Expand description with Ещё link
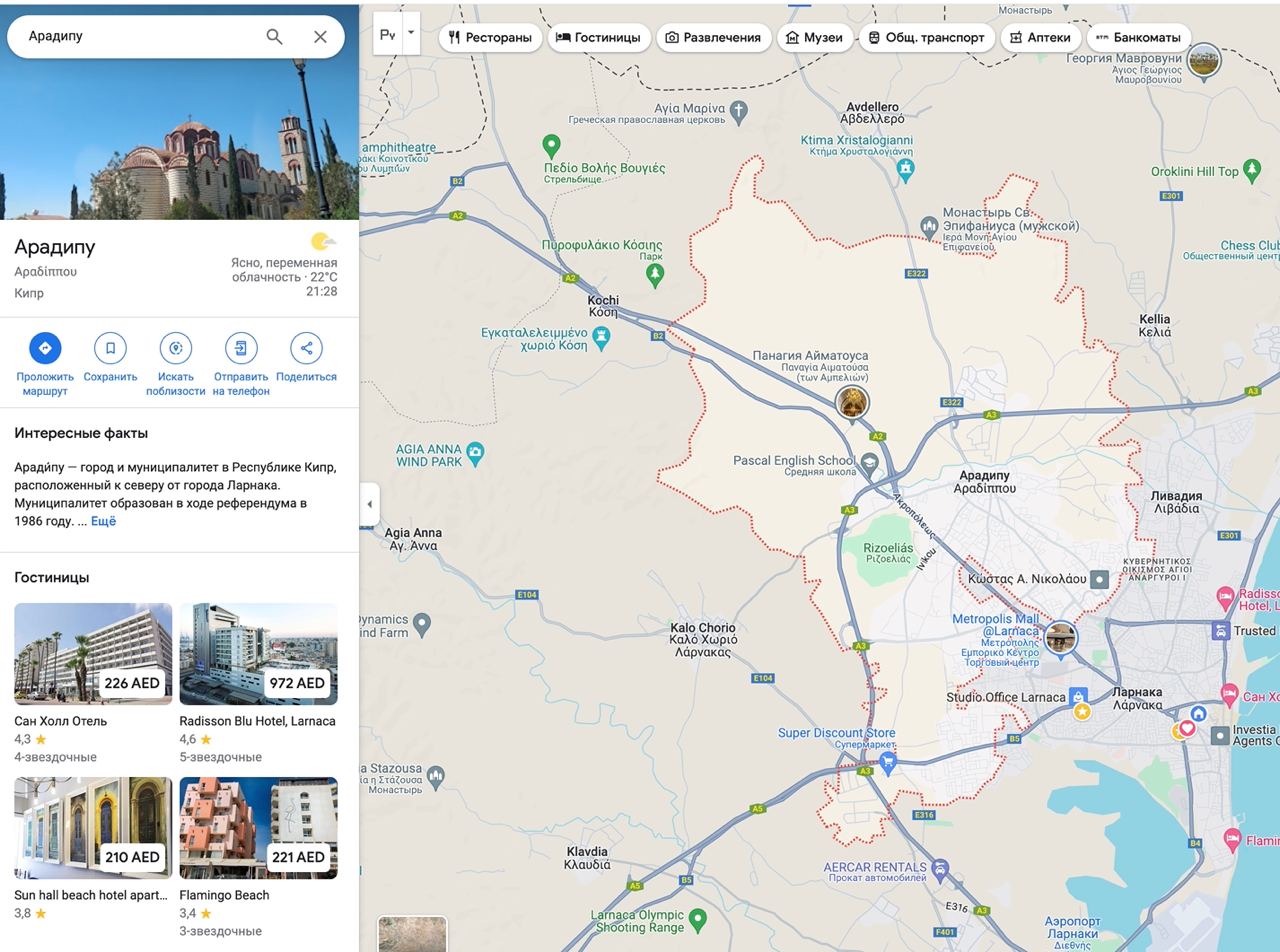 coord(103,521)
